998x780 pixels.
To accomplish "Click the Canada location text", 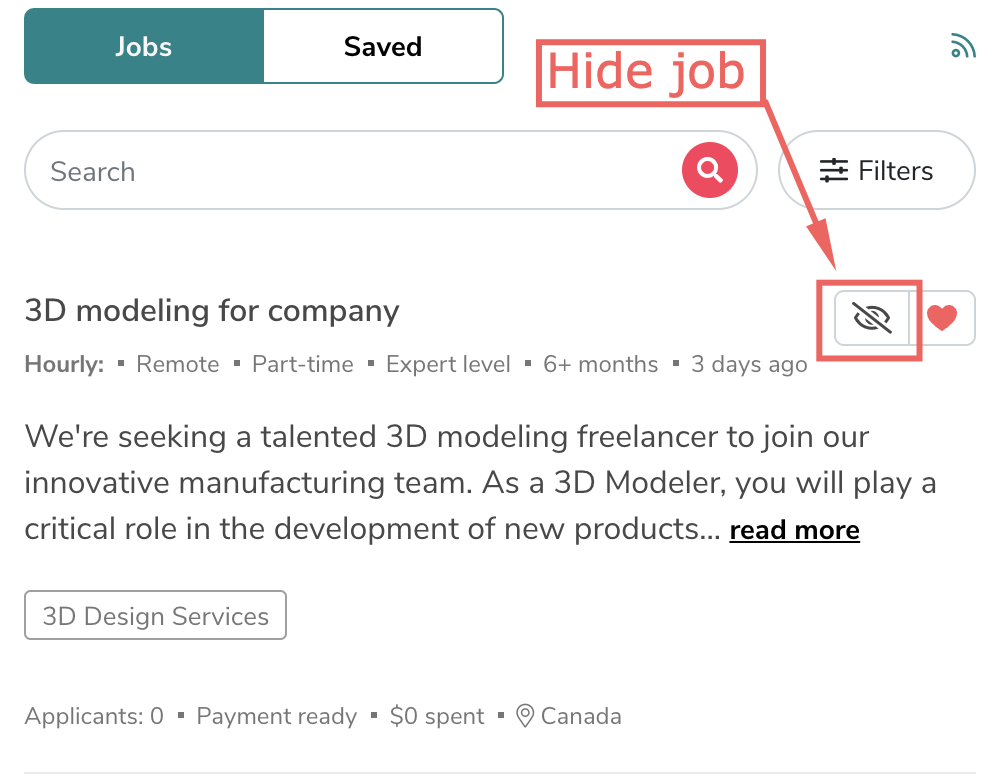I will 581,716.
